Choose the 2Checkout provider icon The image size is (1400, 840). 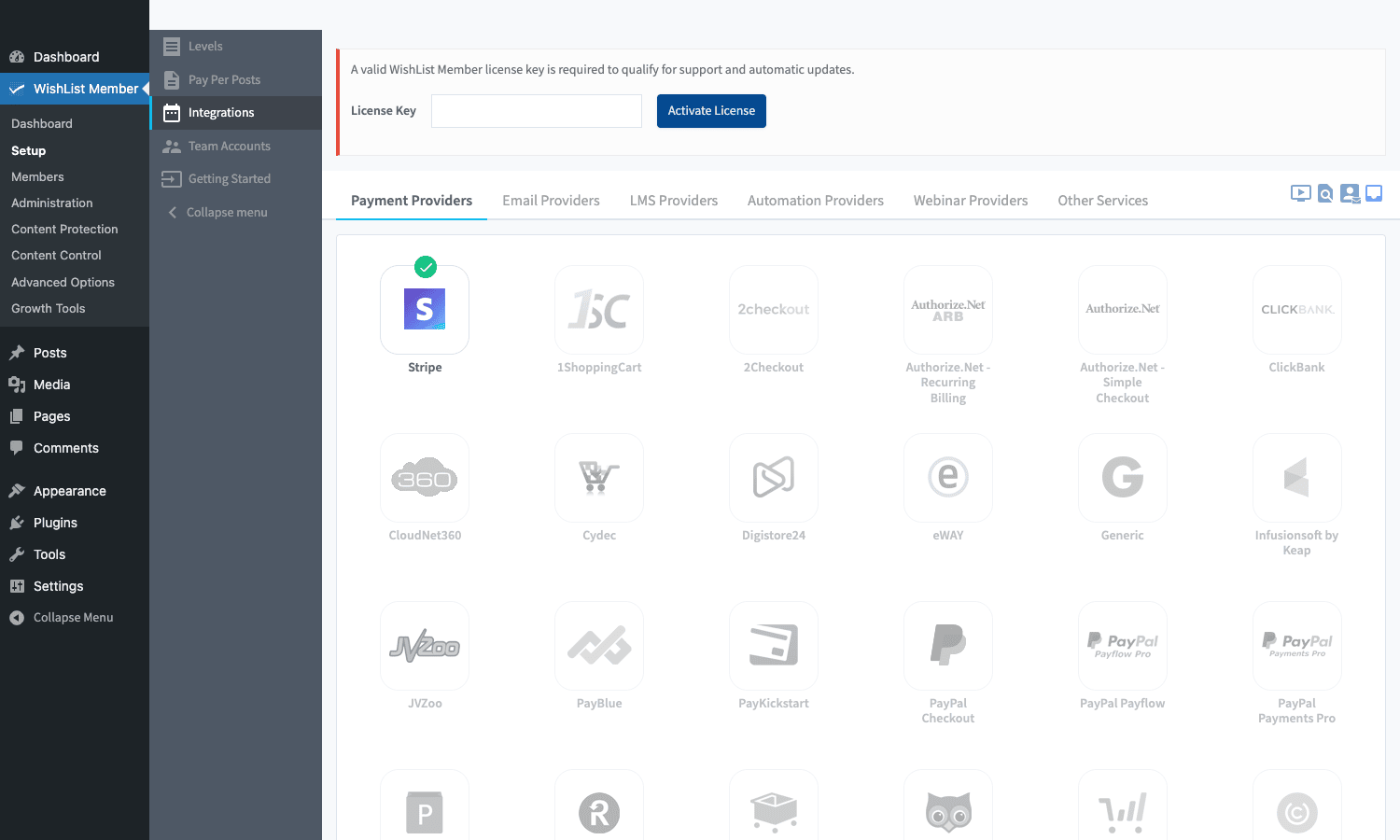(x=774, y=310)
